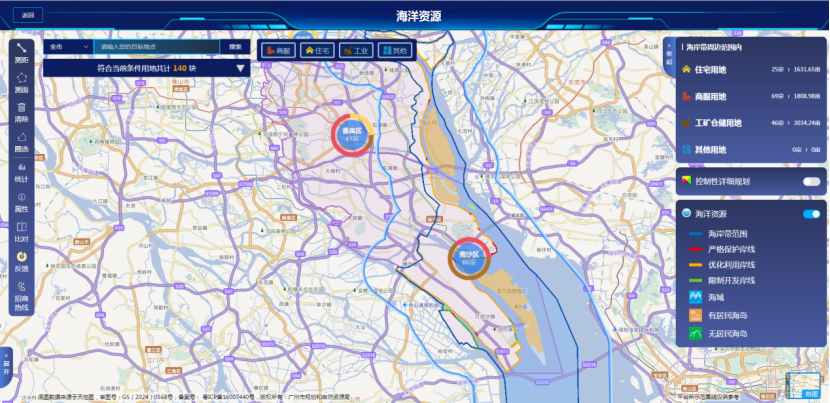Viewport: 830px width, 403px height.
Task: Collapse the right panel with 收起
Action: (x=669, y=58)
